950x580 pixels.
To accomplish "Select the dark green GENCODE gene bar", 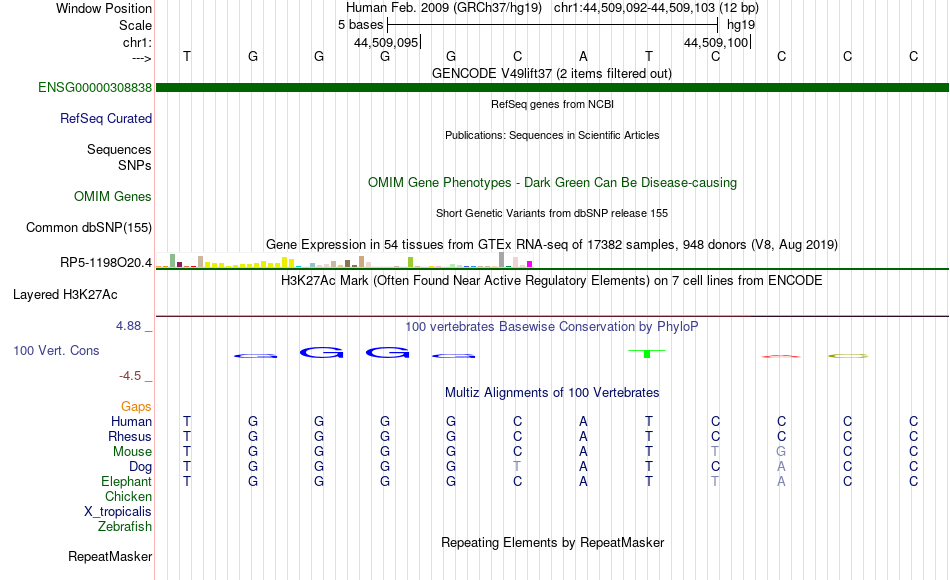I will (x=553, y=87).
